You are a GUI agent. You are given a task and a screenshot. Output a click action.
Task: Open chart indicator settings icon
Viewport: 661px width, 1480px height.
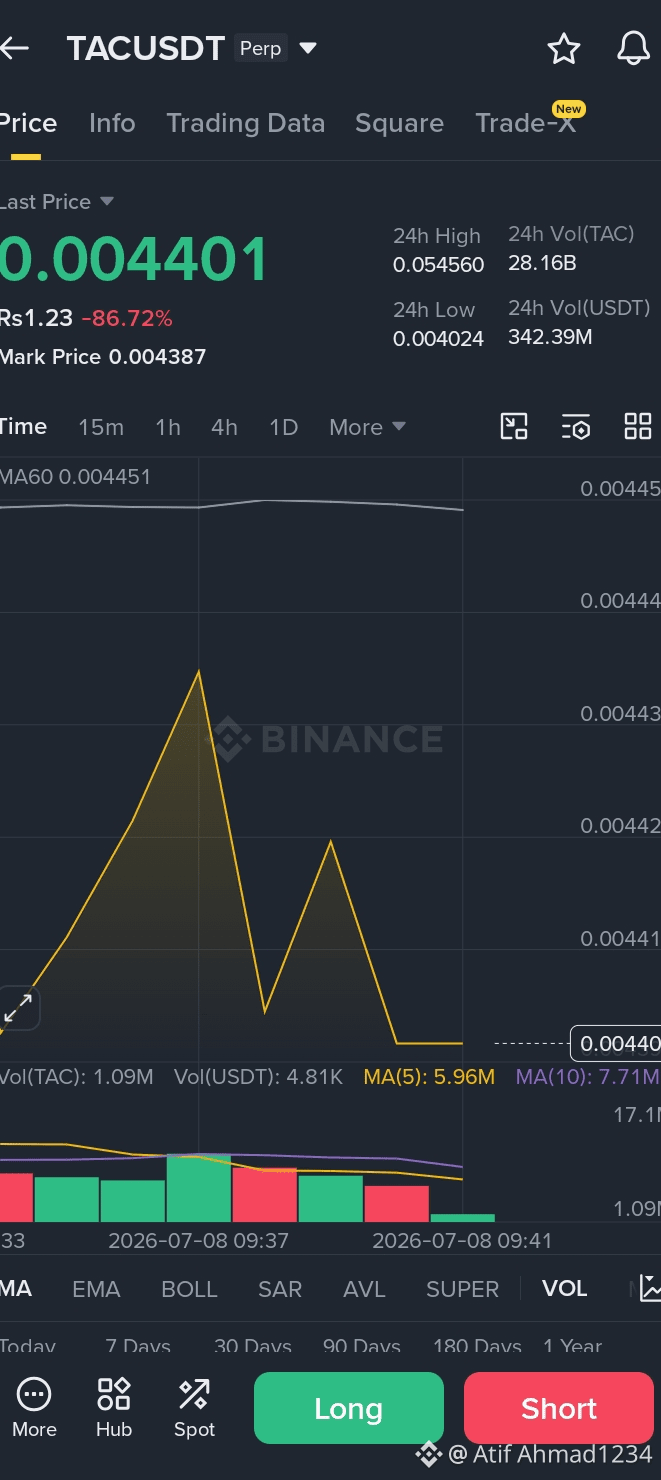coord(576,427)
